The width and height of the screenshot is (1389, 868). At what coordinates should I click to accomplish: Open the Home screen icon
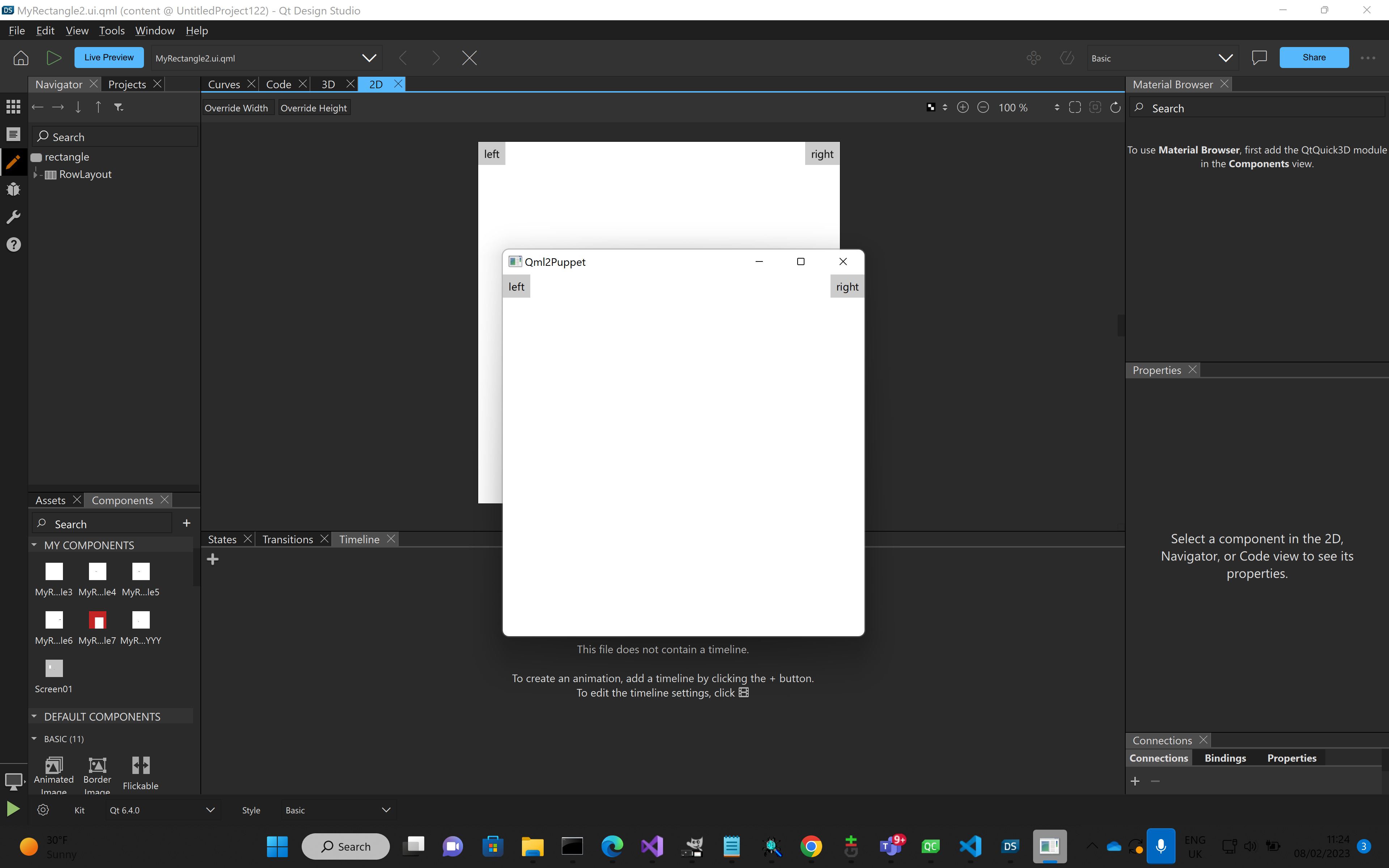click(x=21, y=58)
